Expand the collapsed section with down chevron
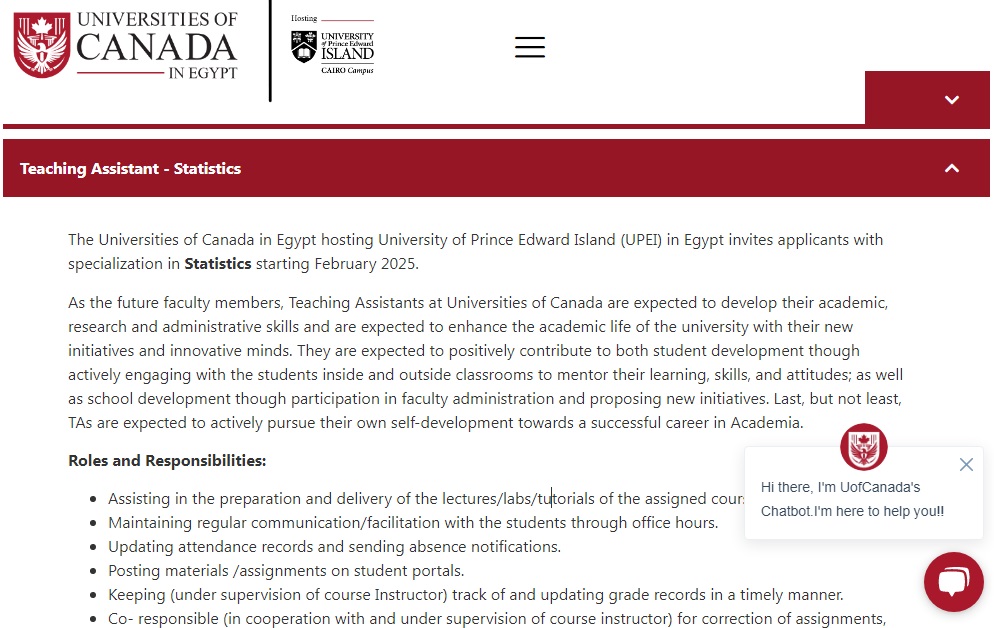This screenshot has height=628, width=994. point(951,99)
